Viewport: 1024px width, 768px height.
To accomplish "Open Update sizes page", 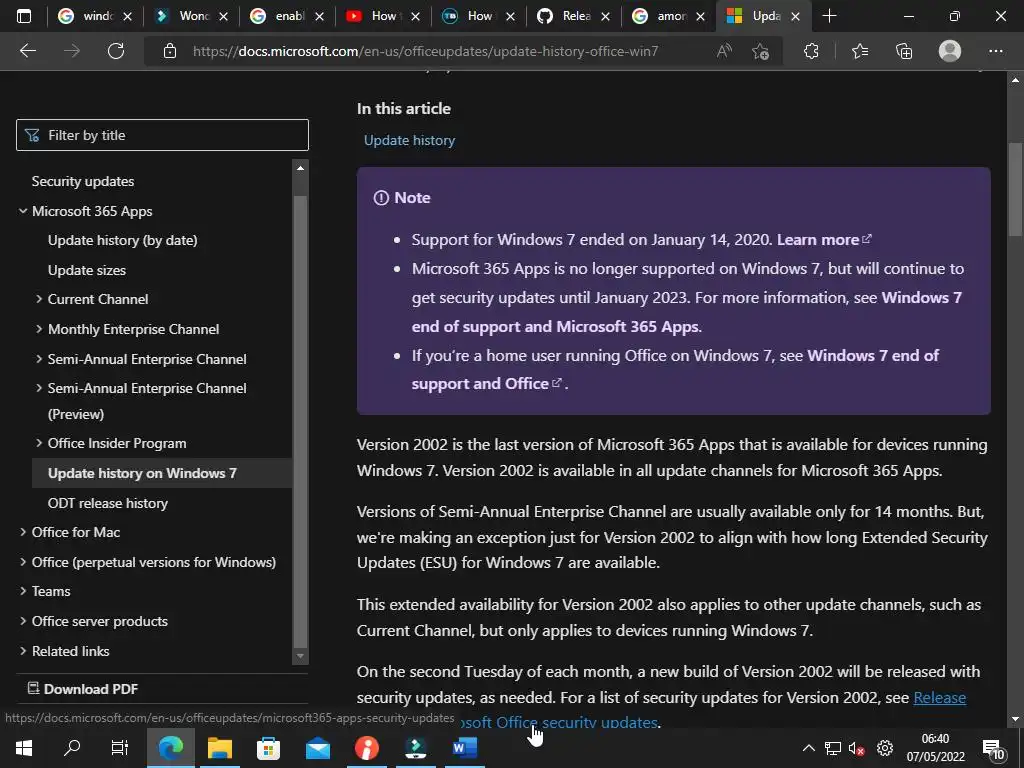I will point(87,270).
